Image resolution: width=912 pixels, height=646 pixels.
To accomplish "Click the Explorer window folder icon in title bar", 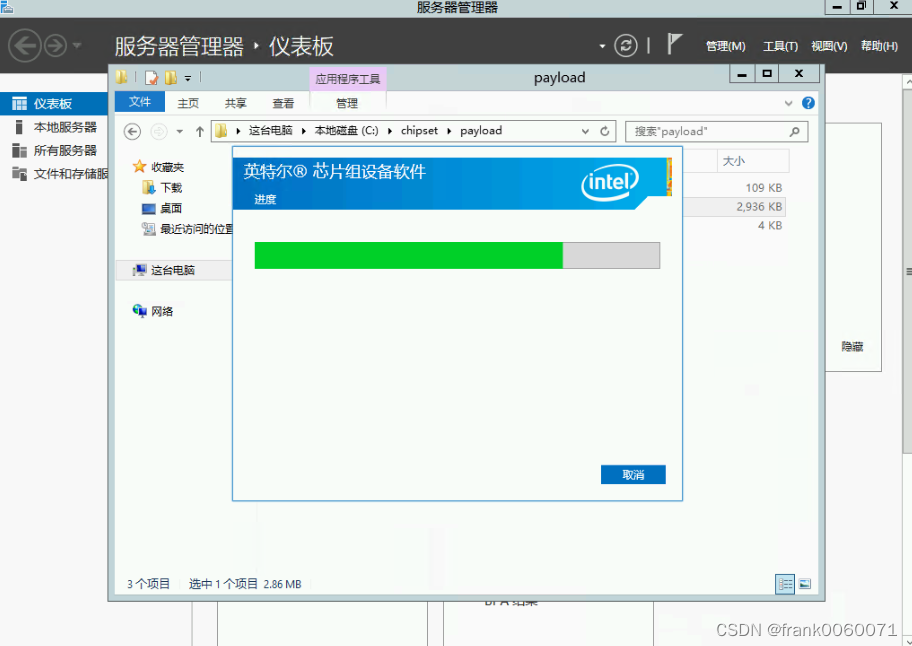I will [121, 77].
